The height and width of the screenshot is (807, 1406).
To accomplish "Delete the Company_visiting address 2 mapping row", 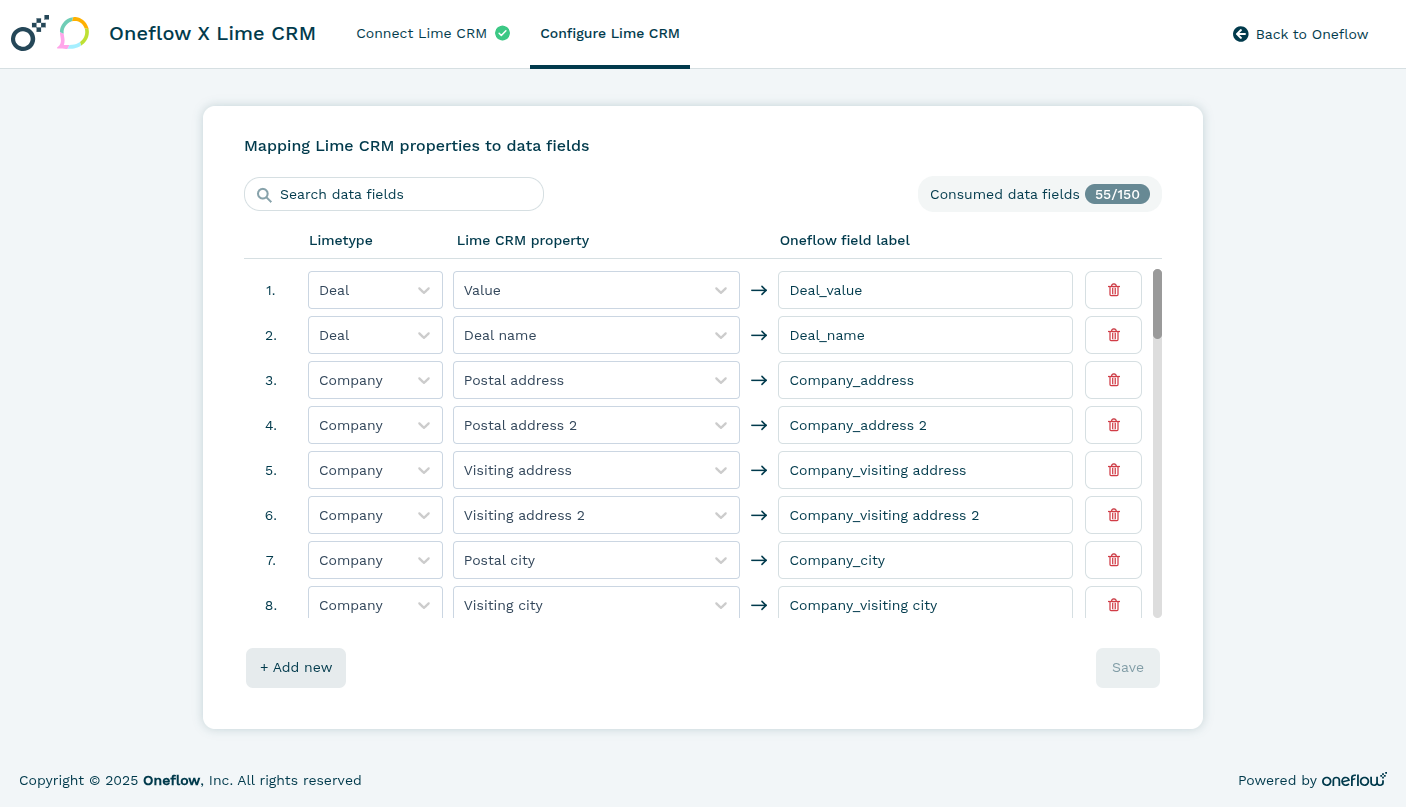I will pyautogui.click(x=1113, y=515).
